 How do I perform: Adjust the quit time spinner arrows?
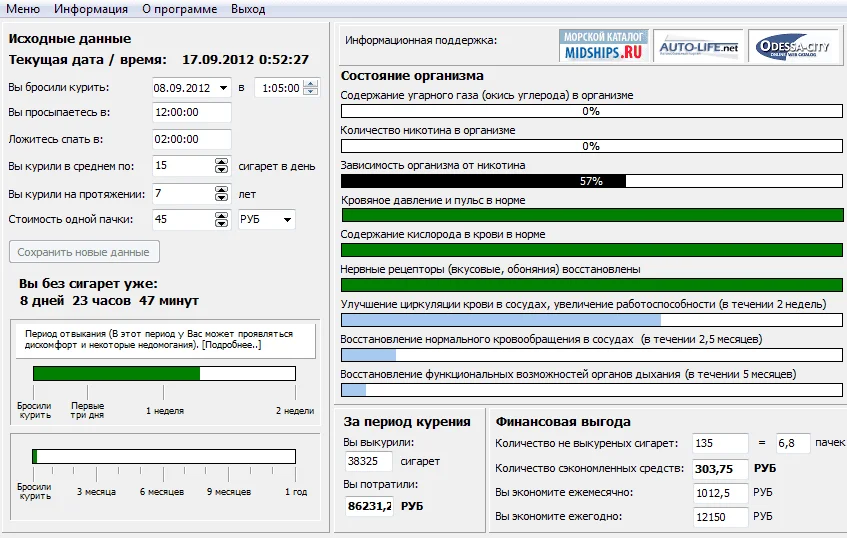tap(311, 88)
